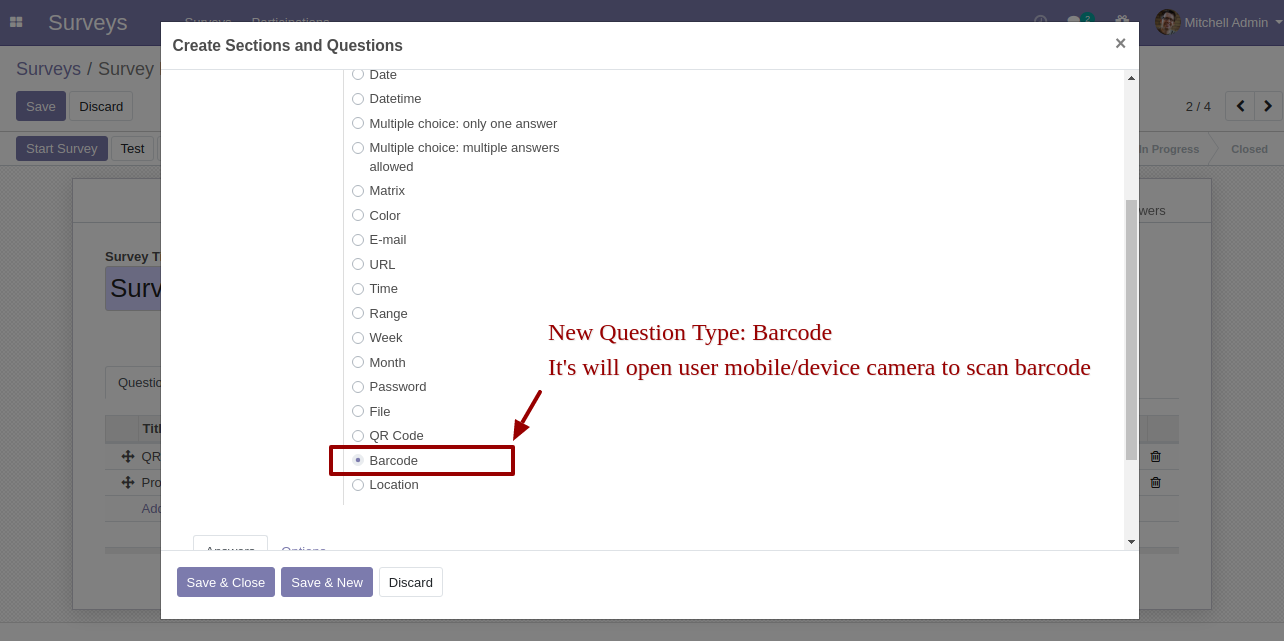This screenshot has width=1284, height=641.
Task: Pick the Color question type option
Action: pos(358,215)
